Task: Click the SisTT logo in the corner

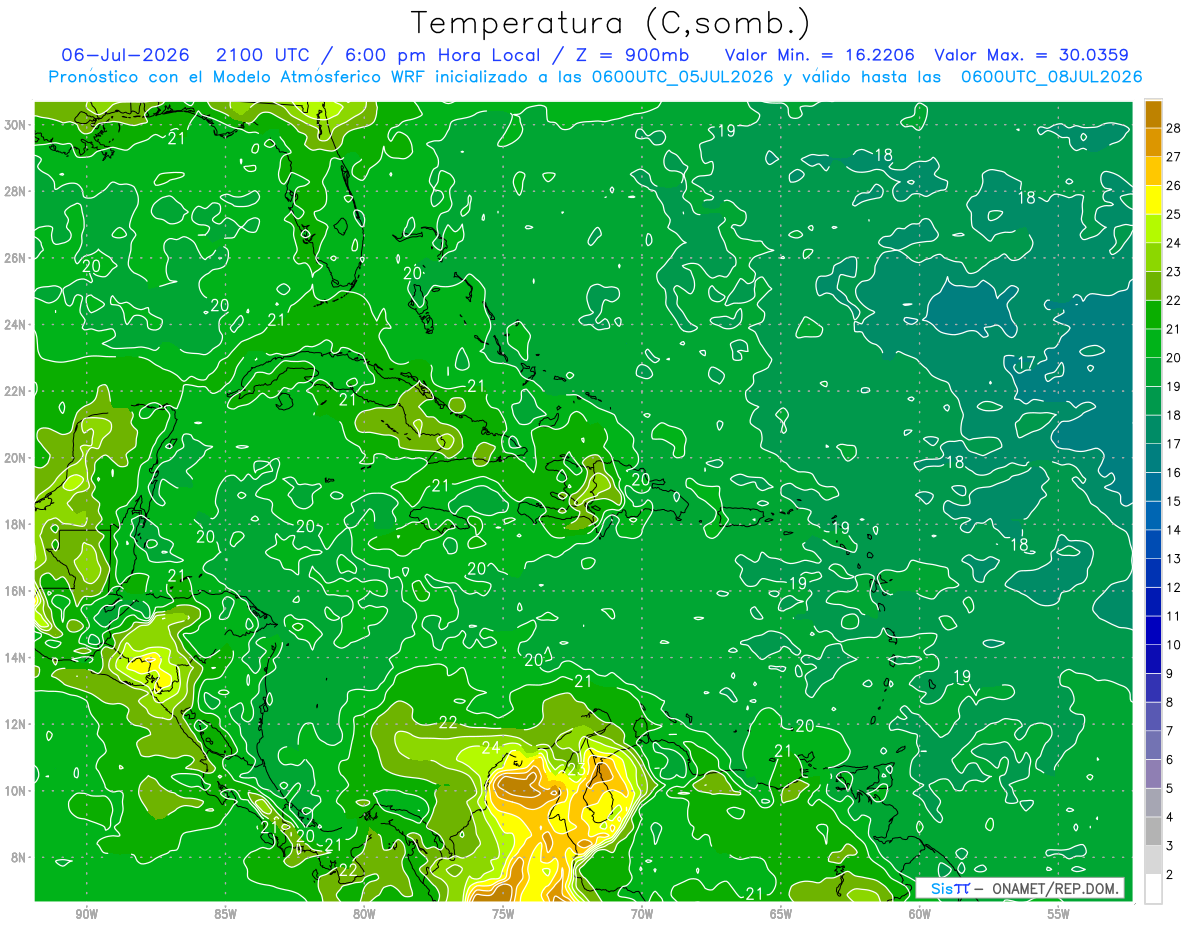Action: [949, 888]
